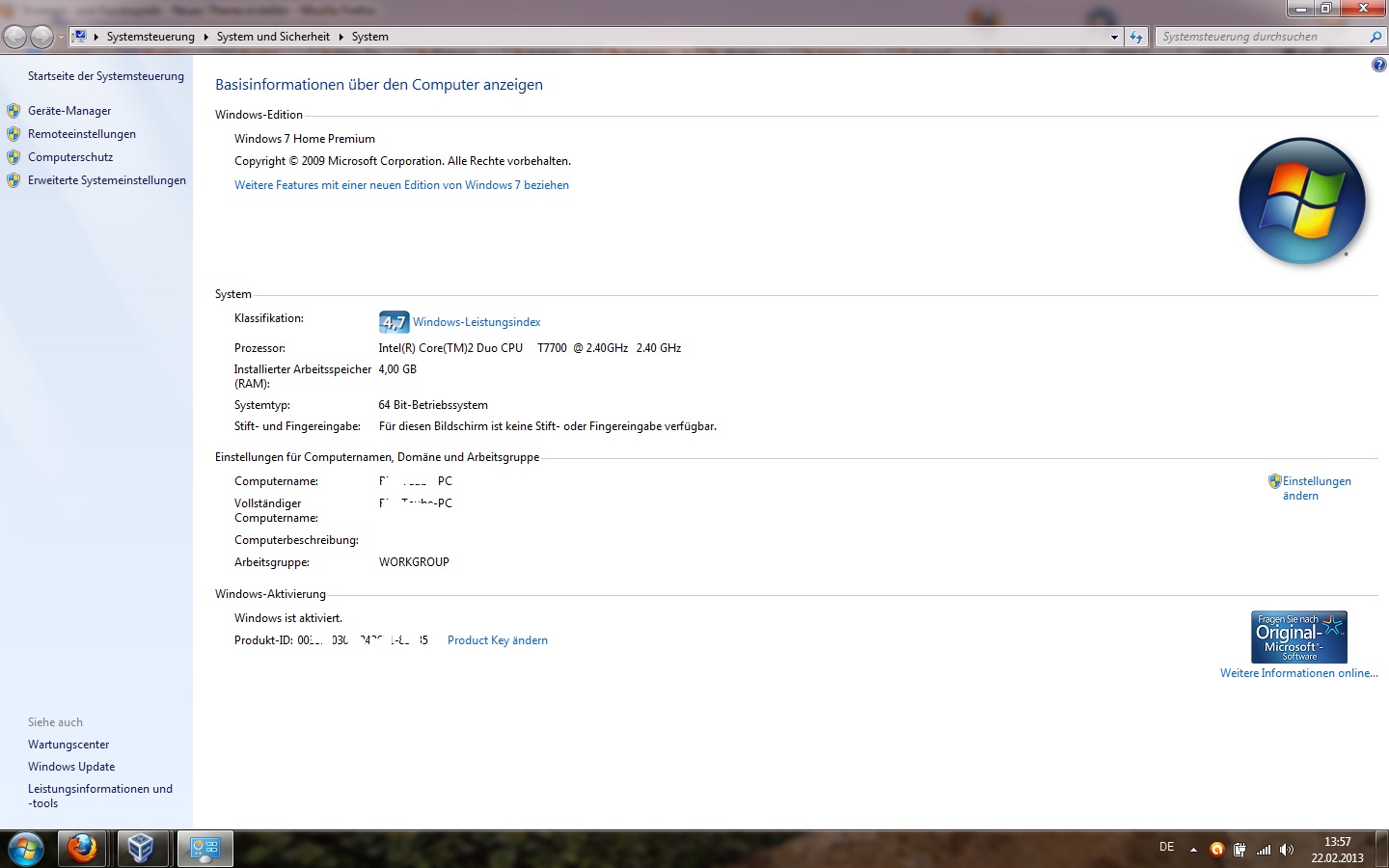Click the magnifier search icon
The image size is (1389, 868).
(x=1375, y=37)
